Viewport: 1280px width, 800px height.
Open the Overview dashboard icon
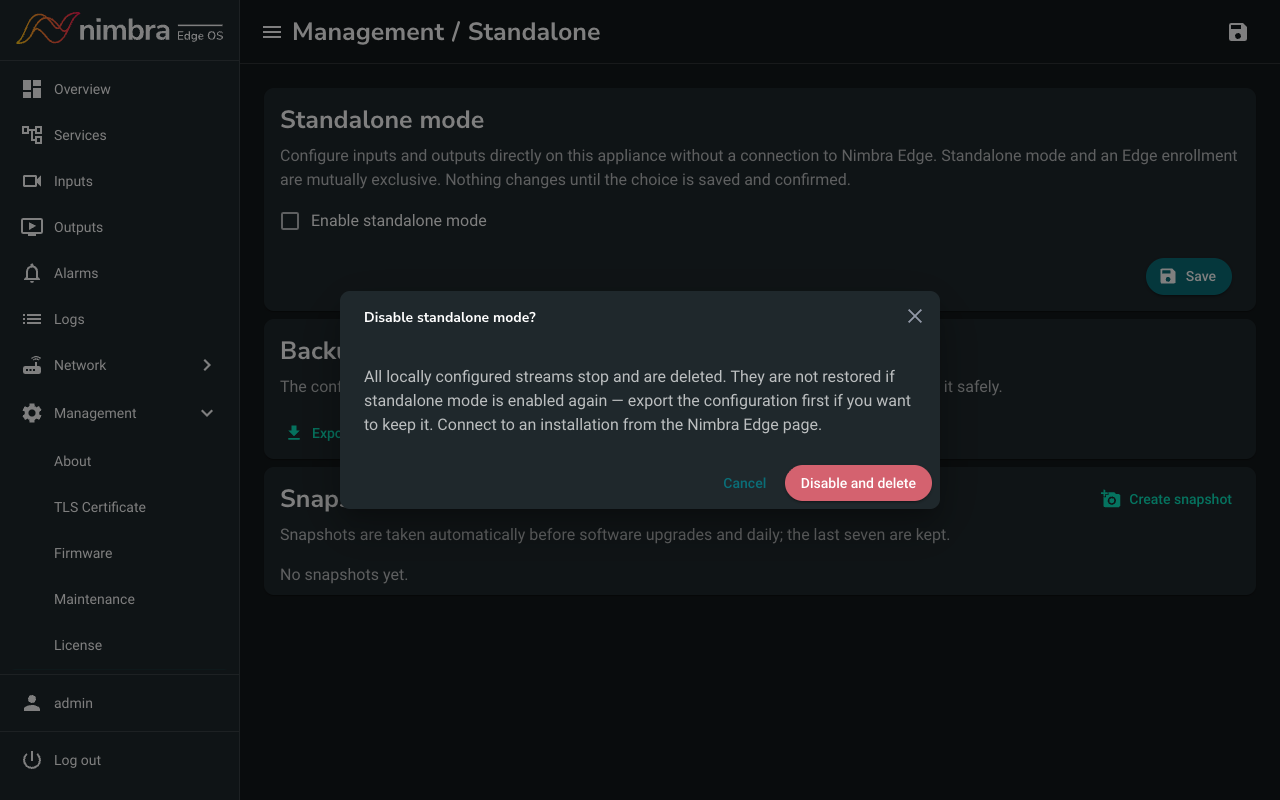click(32, 89)
